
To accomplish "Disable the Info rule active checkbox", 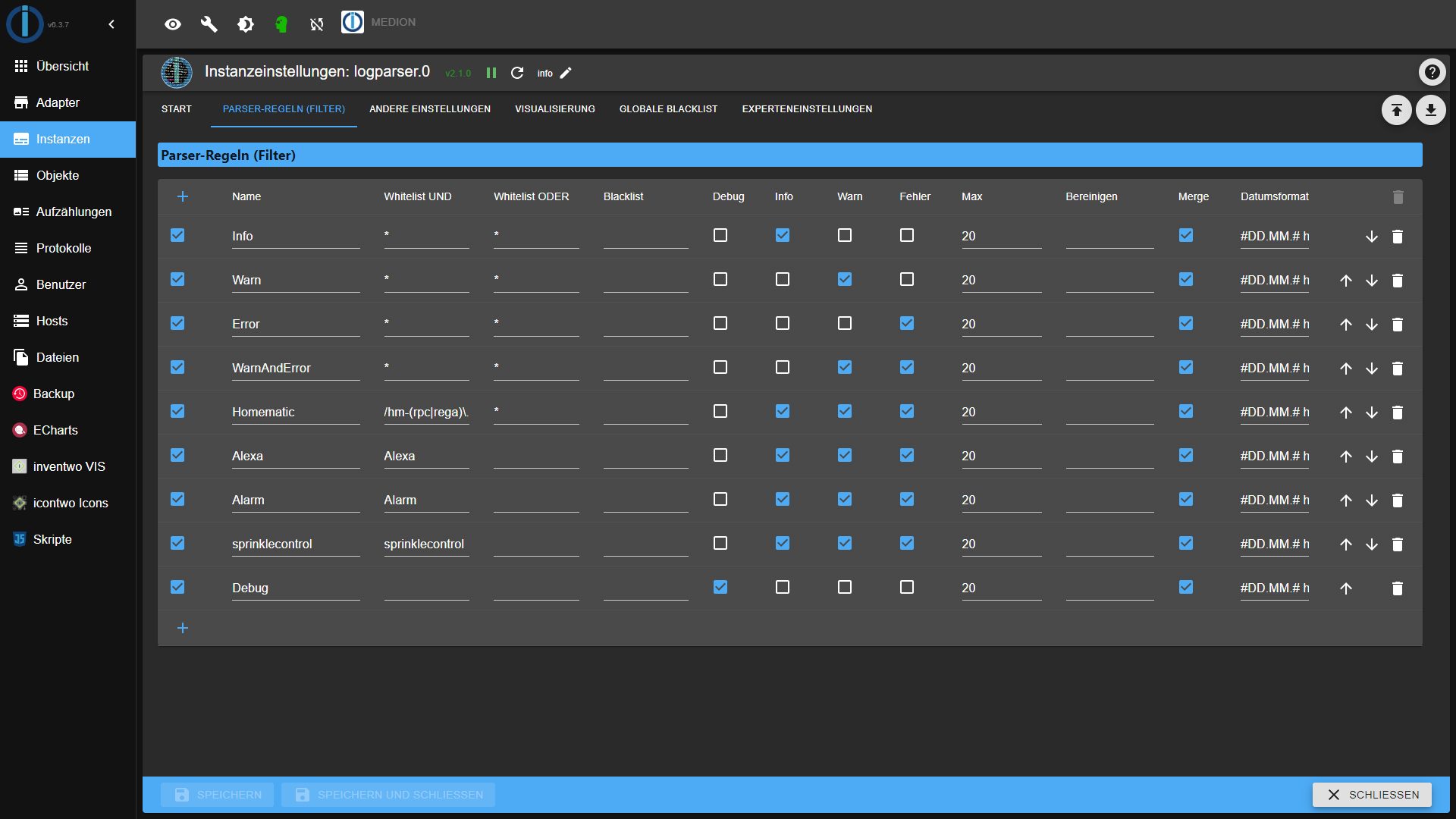I will point(177,235).
